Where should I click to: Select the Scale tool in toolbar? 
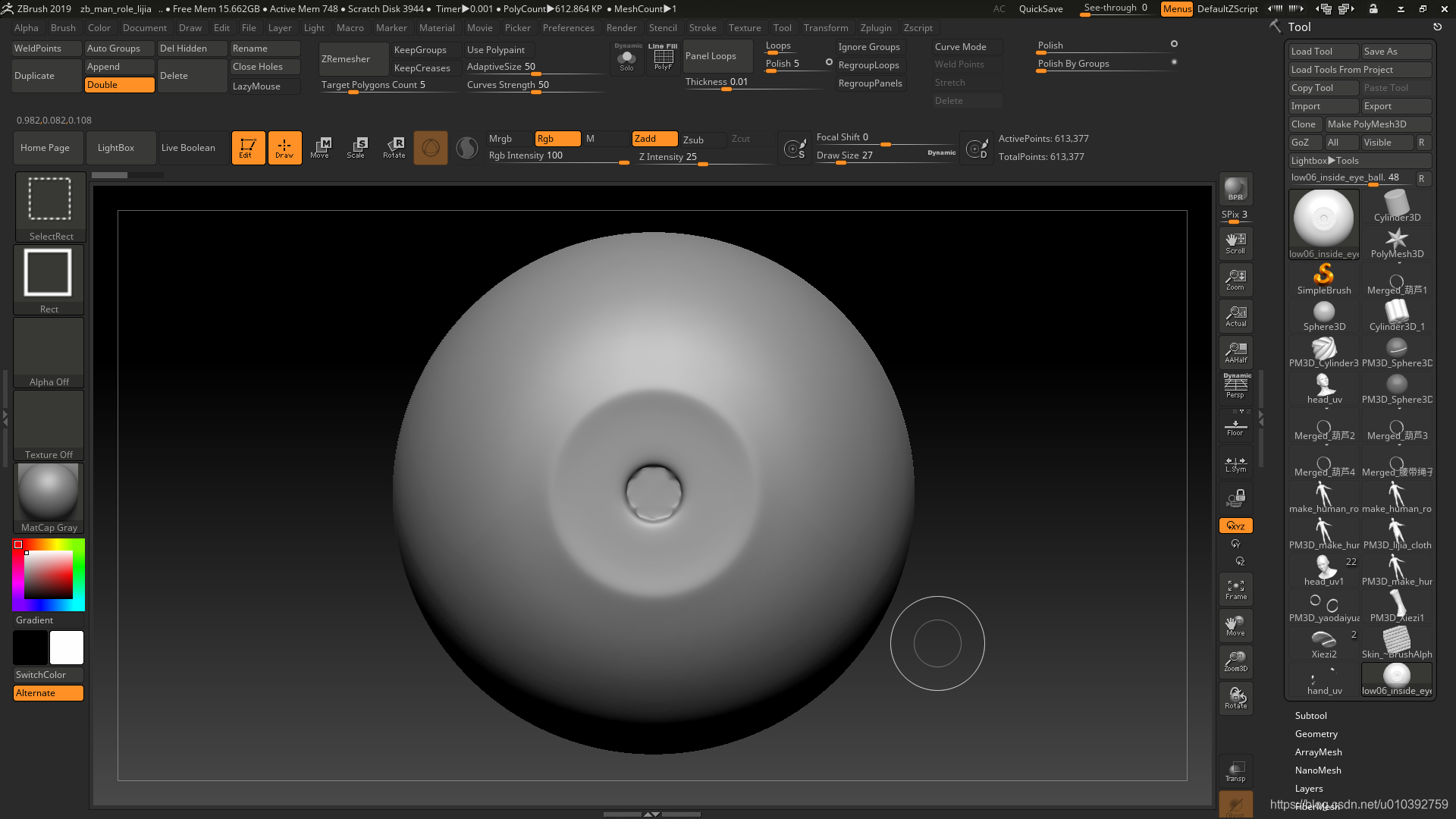357,148
